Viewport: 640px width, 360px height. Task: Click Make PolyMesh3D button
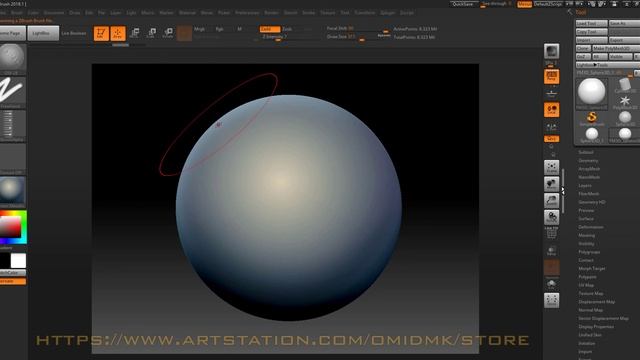coord(616,48)
